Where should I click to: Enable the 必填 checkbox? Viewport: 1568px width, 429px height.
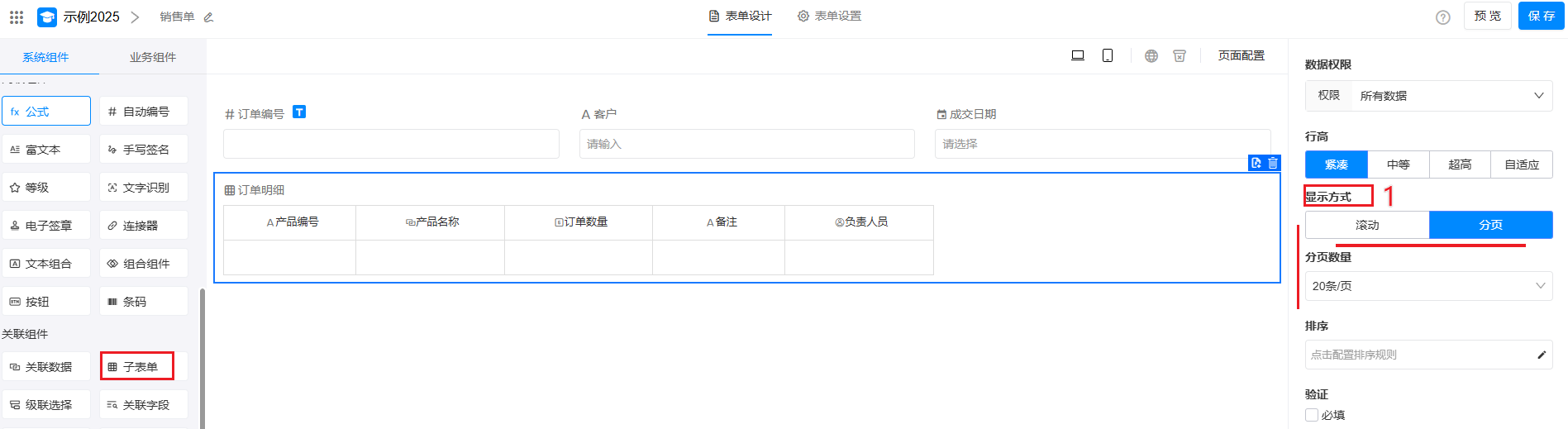[1312, 415]
